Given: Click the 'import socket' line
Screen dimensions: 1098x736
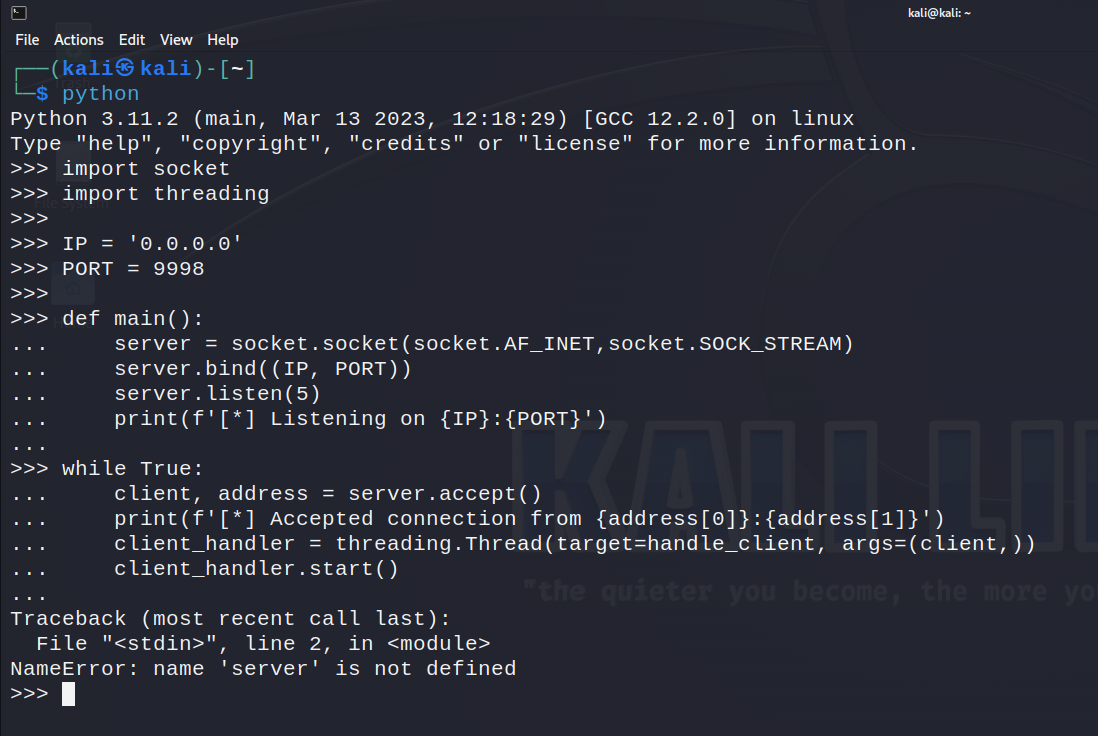Looking at the screenshot, I should pos(146,169).
